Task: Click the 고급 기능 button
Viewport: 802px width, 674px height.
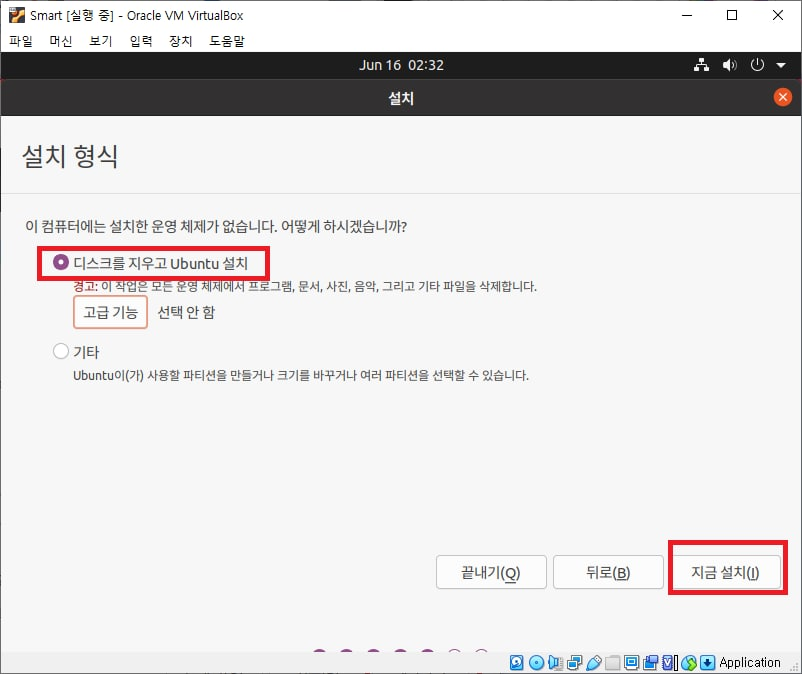Action: click(x=110, y=312)
